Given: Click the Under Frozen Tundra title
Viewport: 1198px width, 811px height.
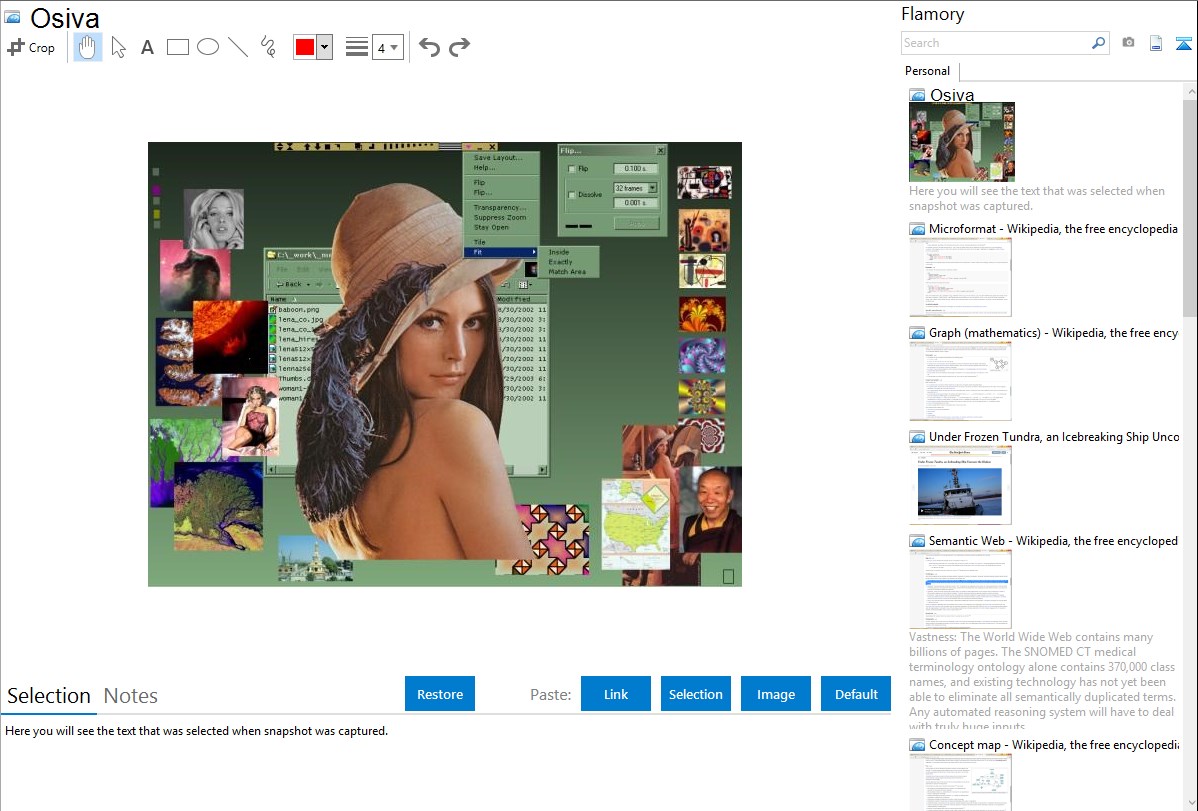Looking at the screenshot, I should tap(1054, 436).
